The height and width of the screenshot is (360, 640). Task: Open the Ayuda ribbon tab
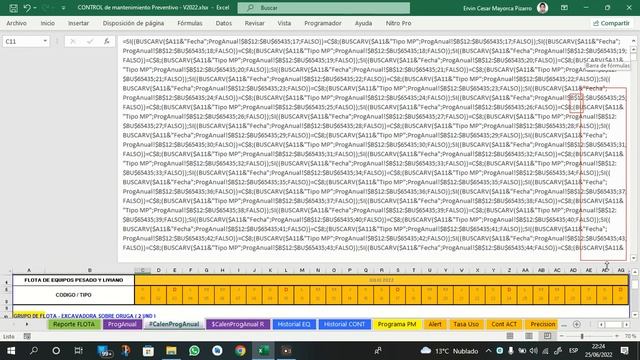tap(363, 23)
